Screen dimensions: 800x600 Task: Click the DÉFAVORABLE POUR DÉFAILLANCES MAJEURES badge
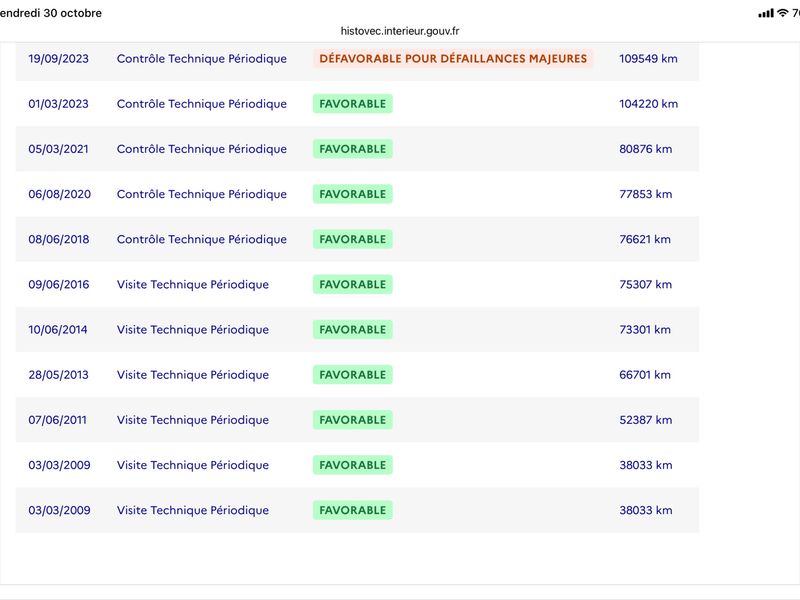pyautogui.click(x=453, y=59)
